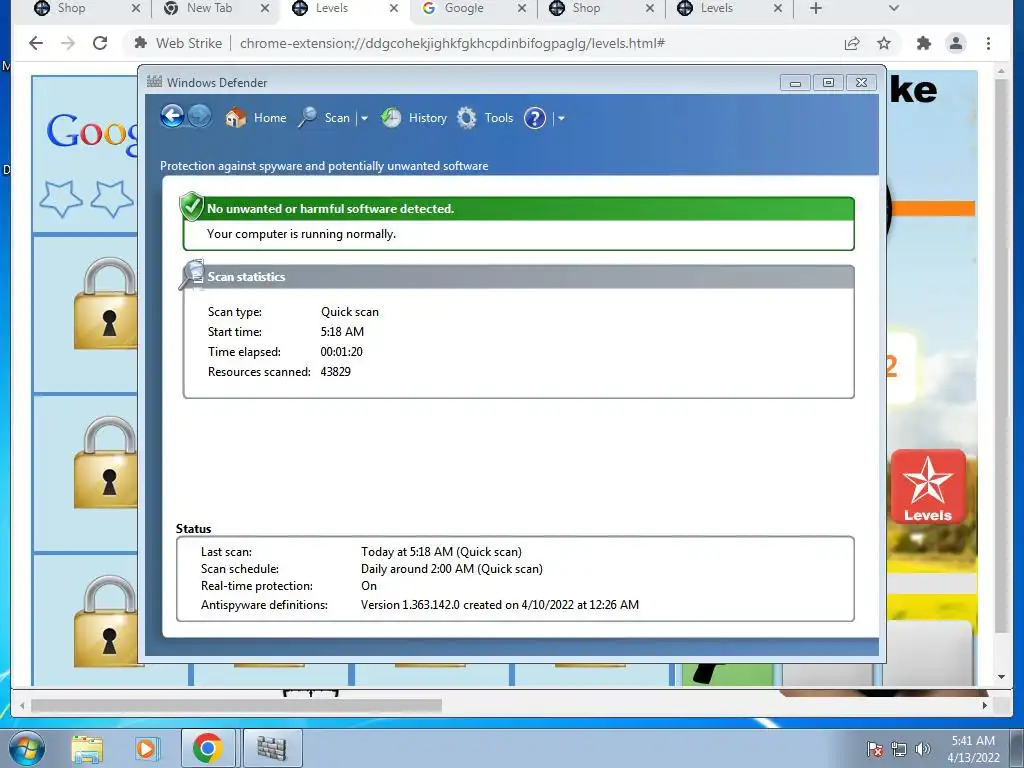Click the bottom padlock level in Levels page
The image size is (1024, 768).
pos(106,622)
